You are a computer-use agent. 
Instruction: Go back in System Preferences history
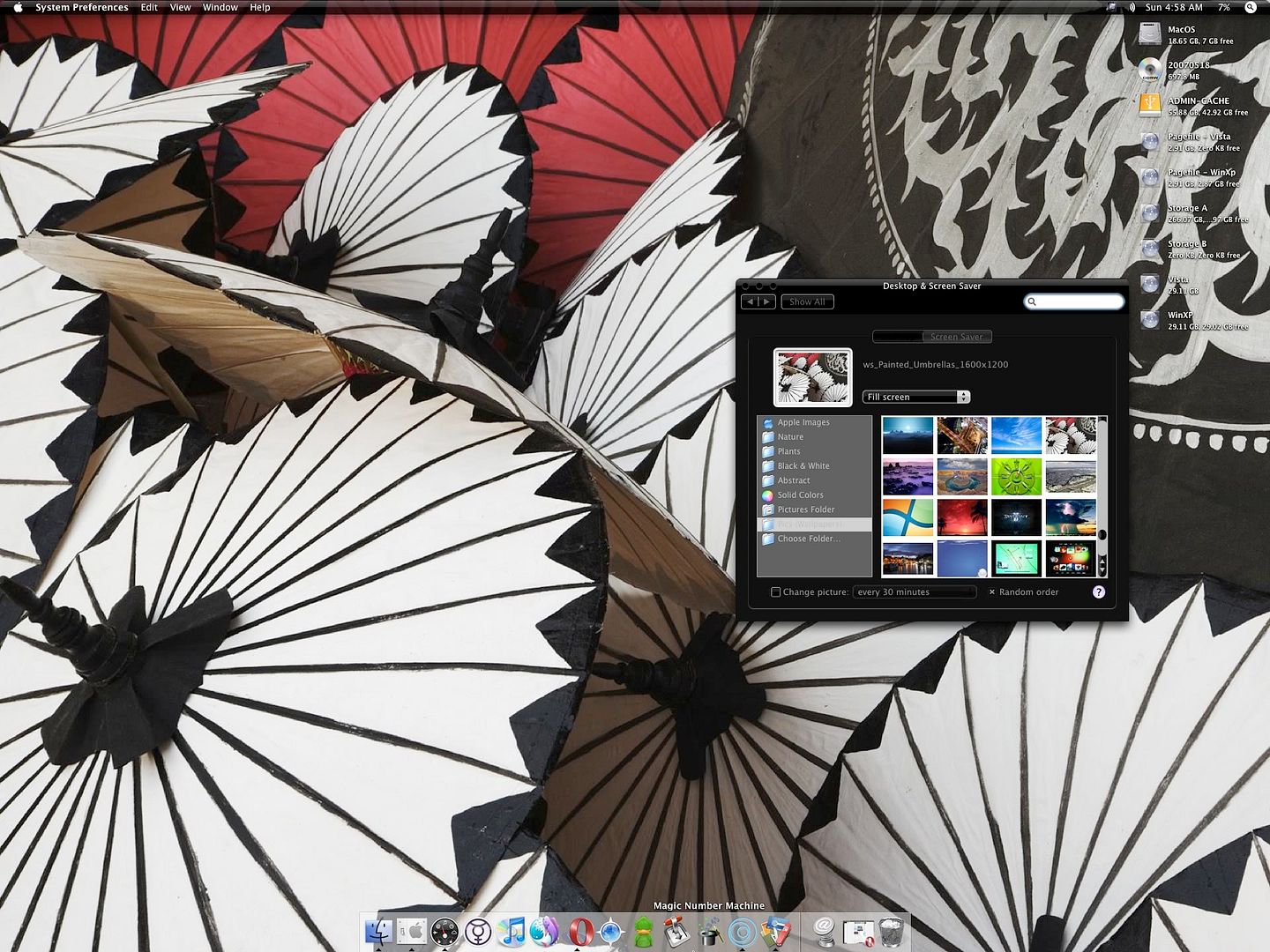tap(750, 301)
